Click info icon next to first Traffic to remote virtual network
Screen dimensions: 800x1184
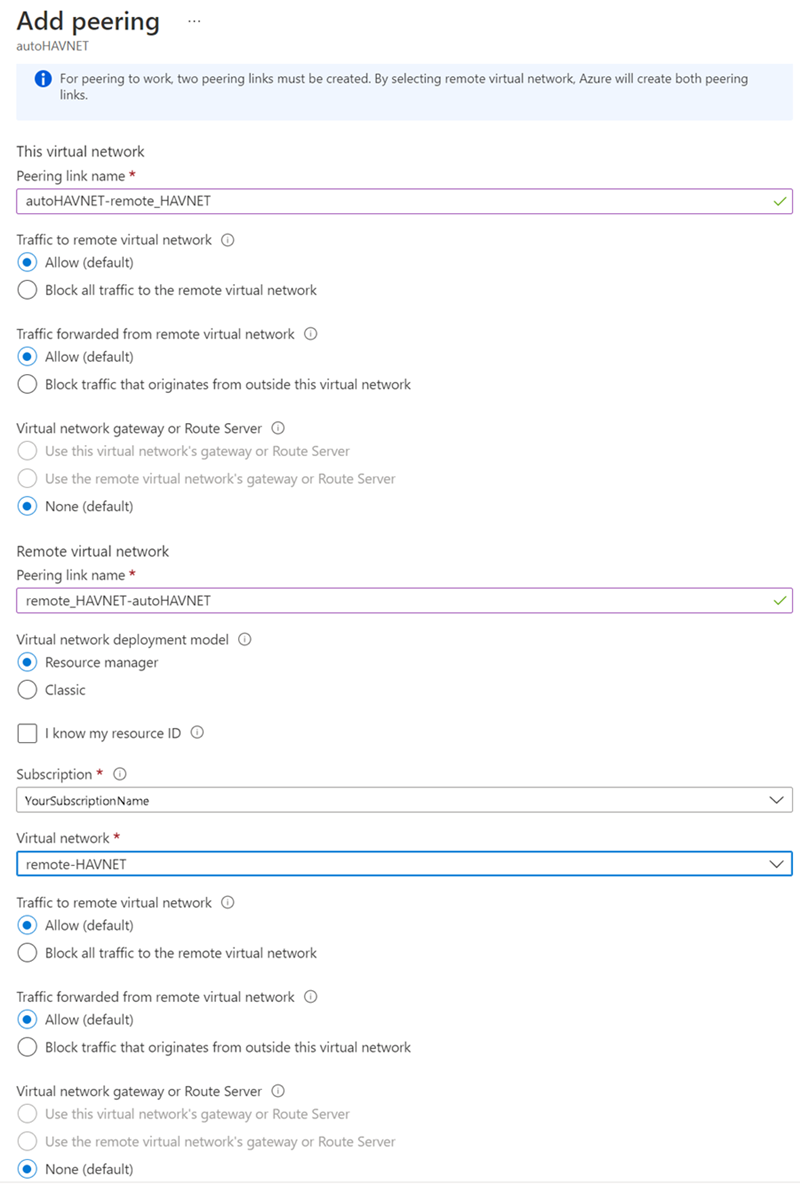click(x=227, y=240)
